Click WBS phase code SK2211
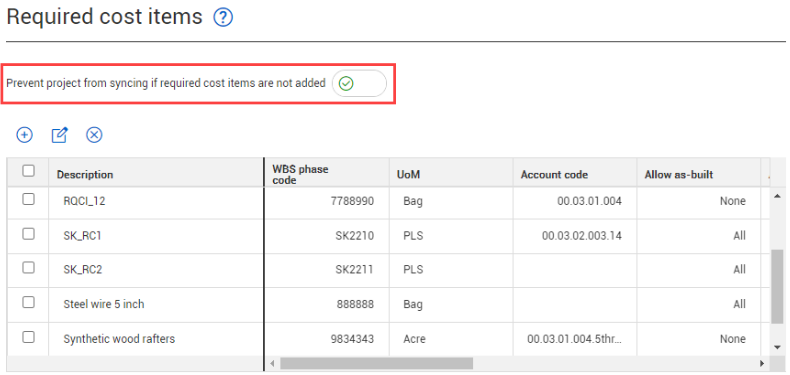 [x=355, y=270]
